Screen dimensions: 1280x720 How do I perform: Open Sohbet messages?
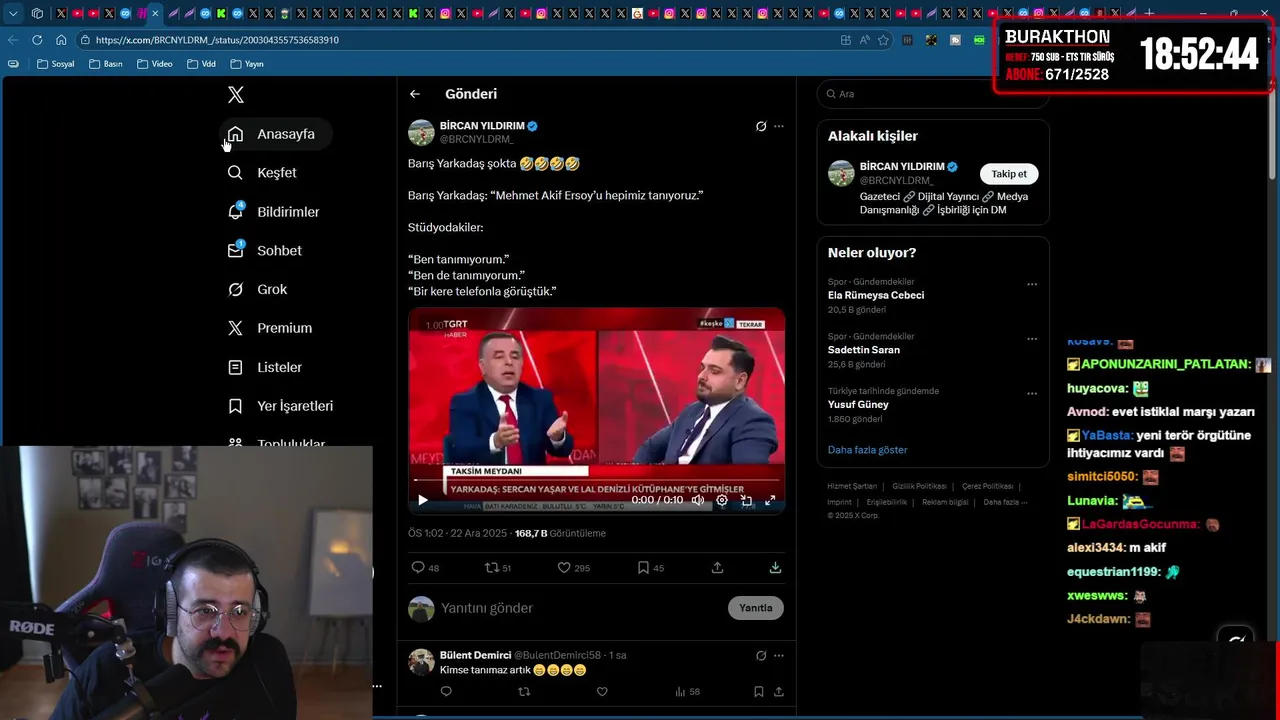click(x=265, y=251)
